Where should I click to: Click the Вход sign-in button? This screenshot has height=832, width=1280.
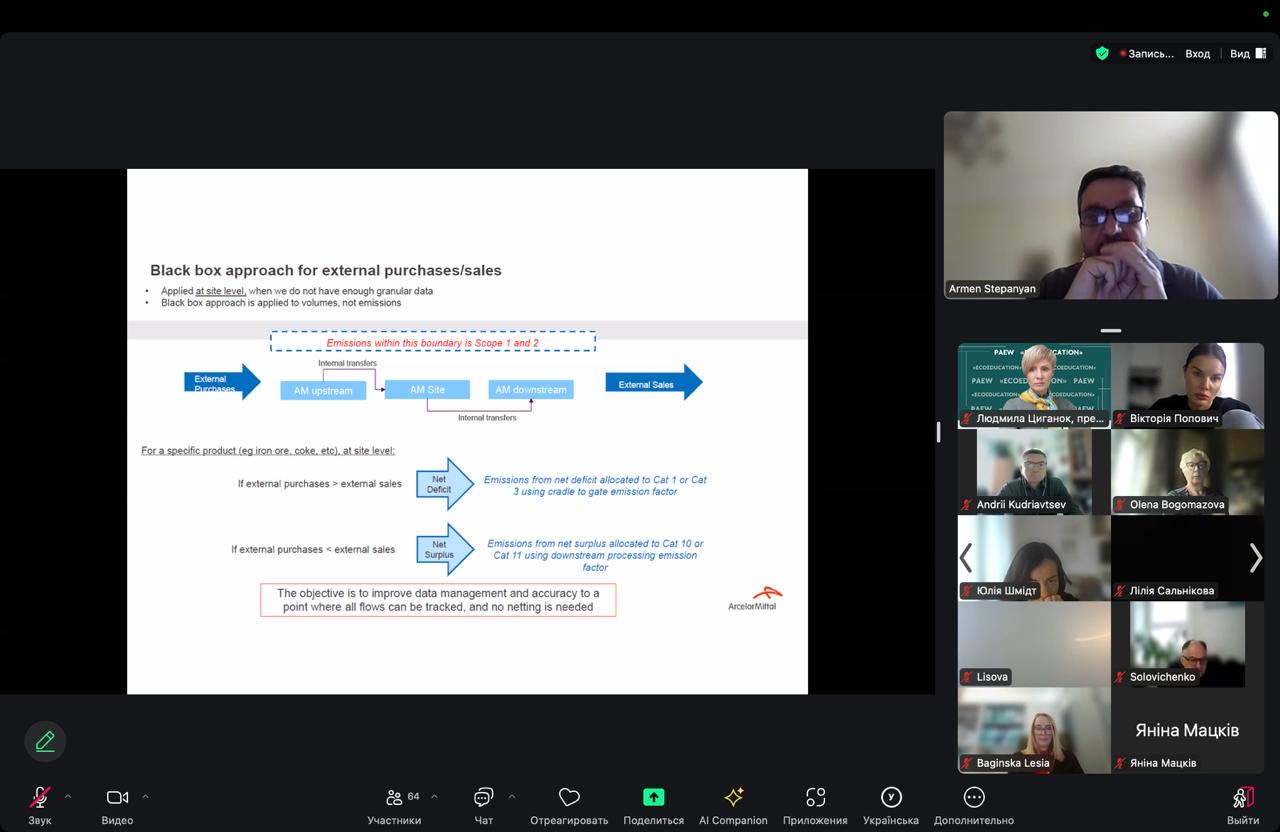(1197, 54)
